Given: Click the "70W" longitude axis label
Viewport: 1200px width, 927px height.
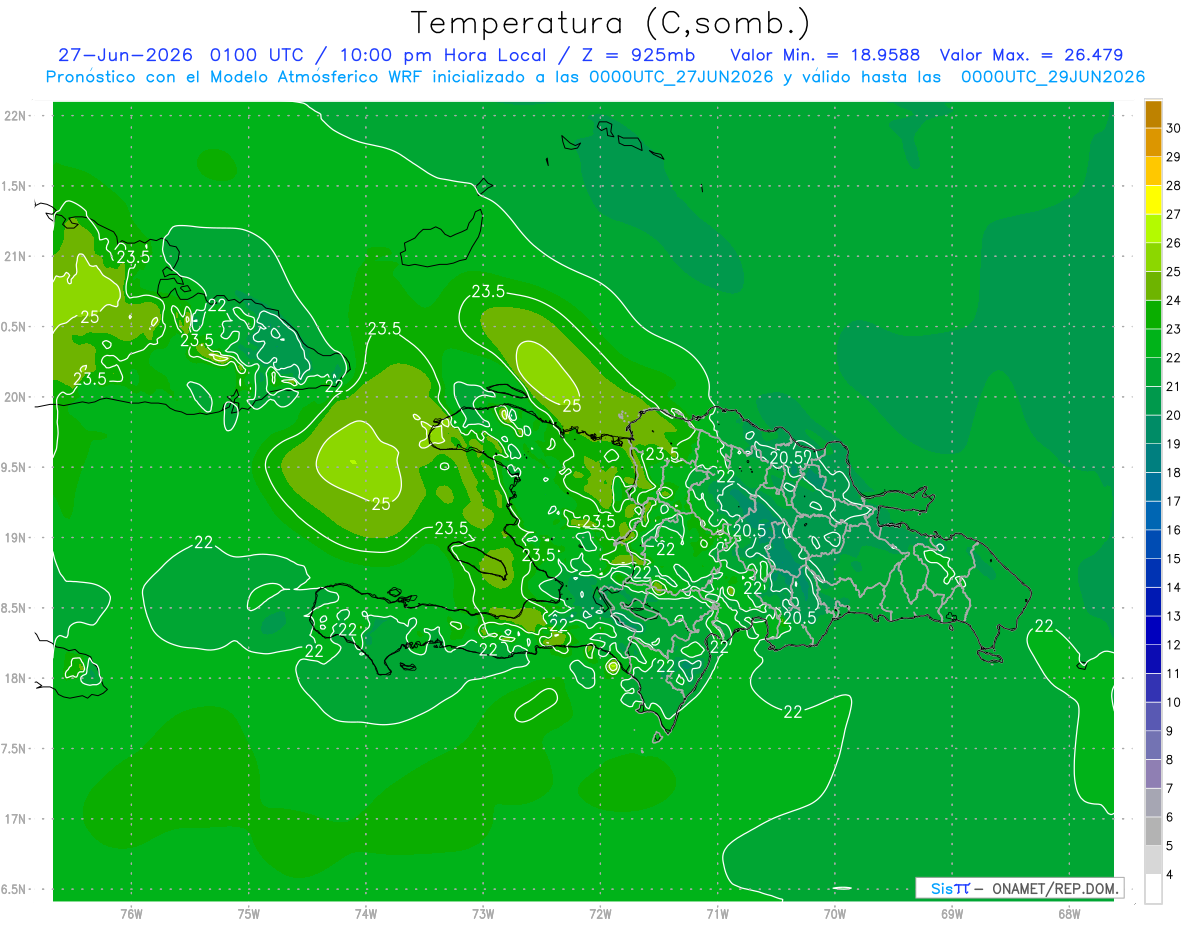Looking at the screenshot, I should pyautogui.click(x=835, y=913).
